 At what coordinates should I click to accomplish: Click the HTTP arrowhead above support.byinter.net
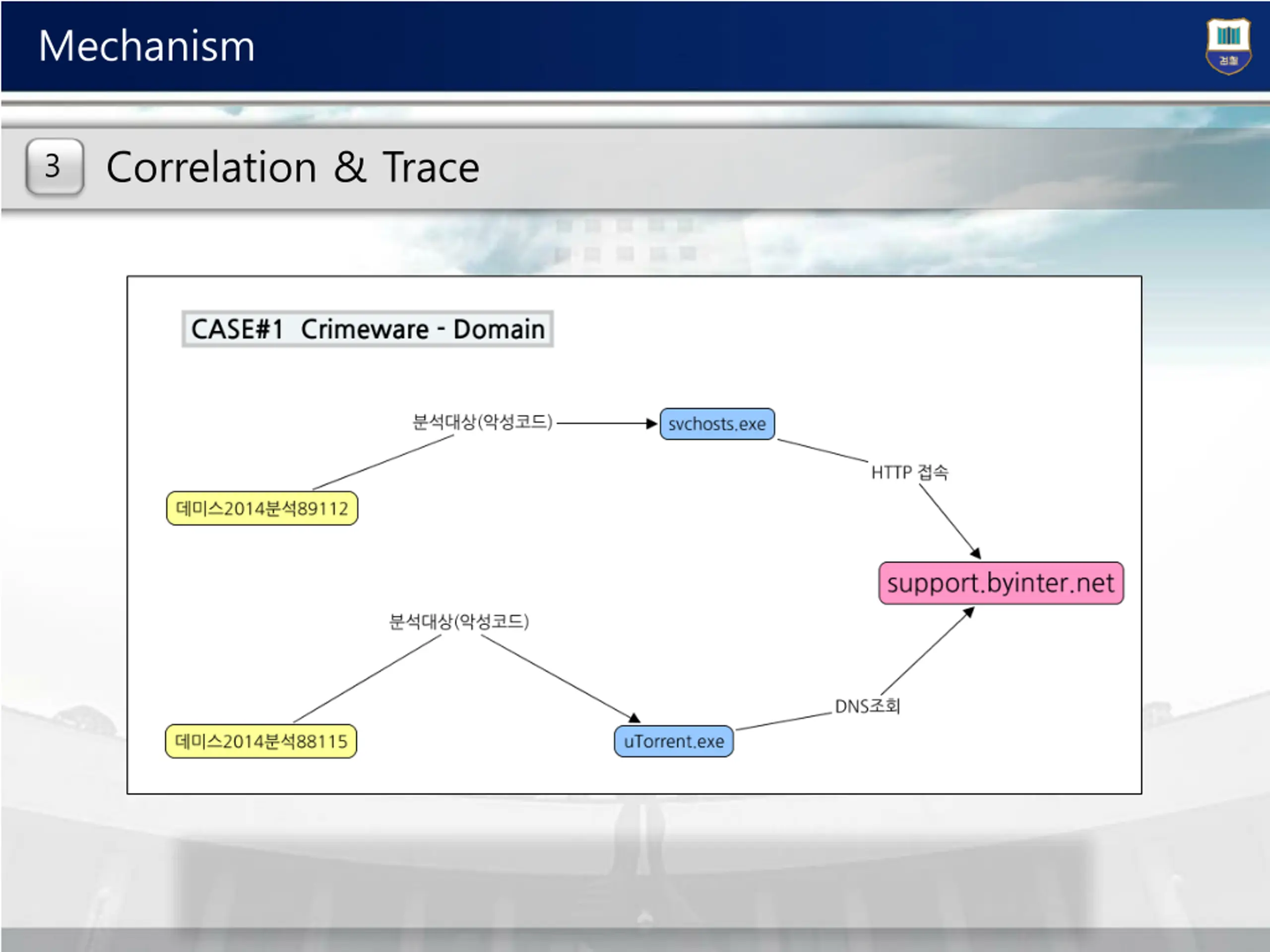(975, 553)
